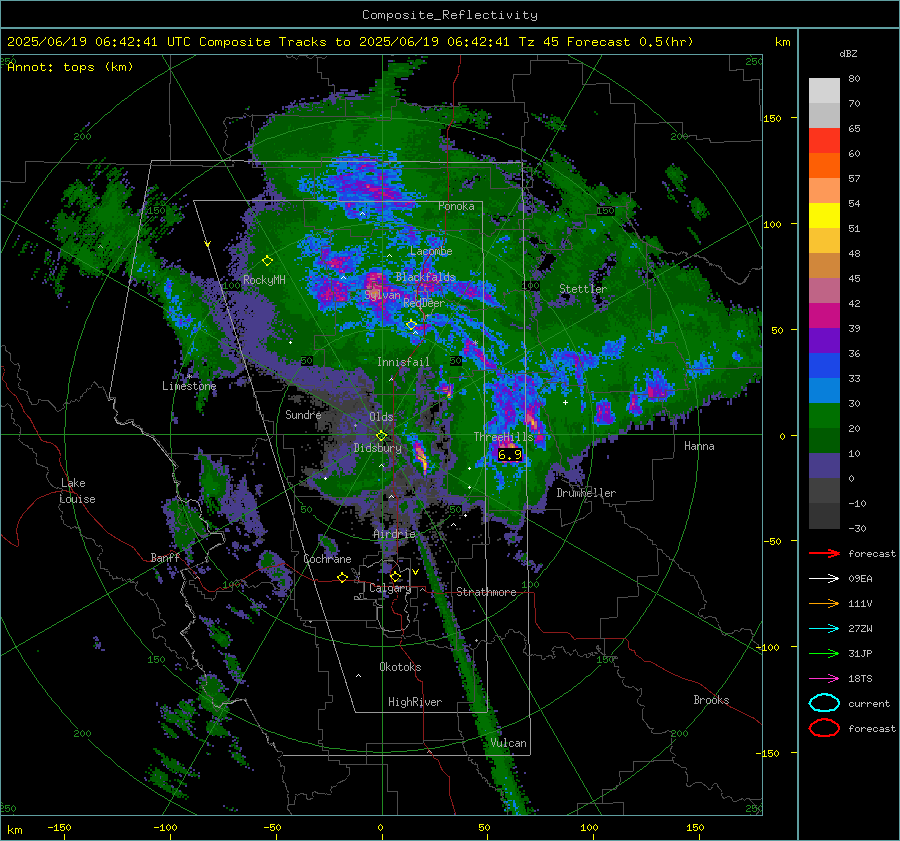Click the magenta 42 dBZ color swatch
Screen dimensions: 900x841
824,315
